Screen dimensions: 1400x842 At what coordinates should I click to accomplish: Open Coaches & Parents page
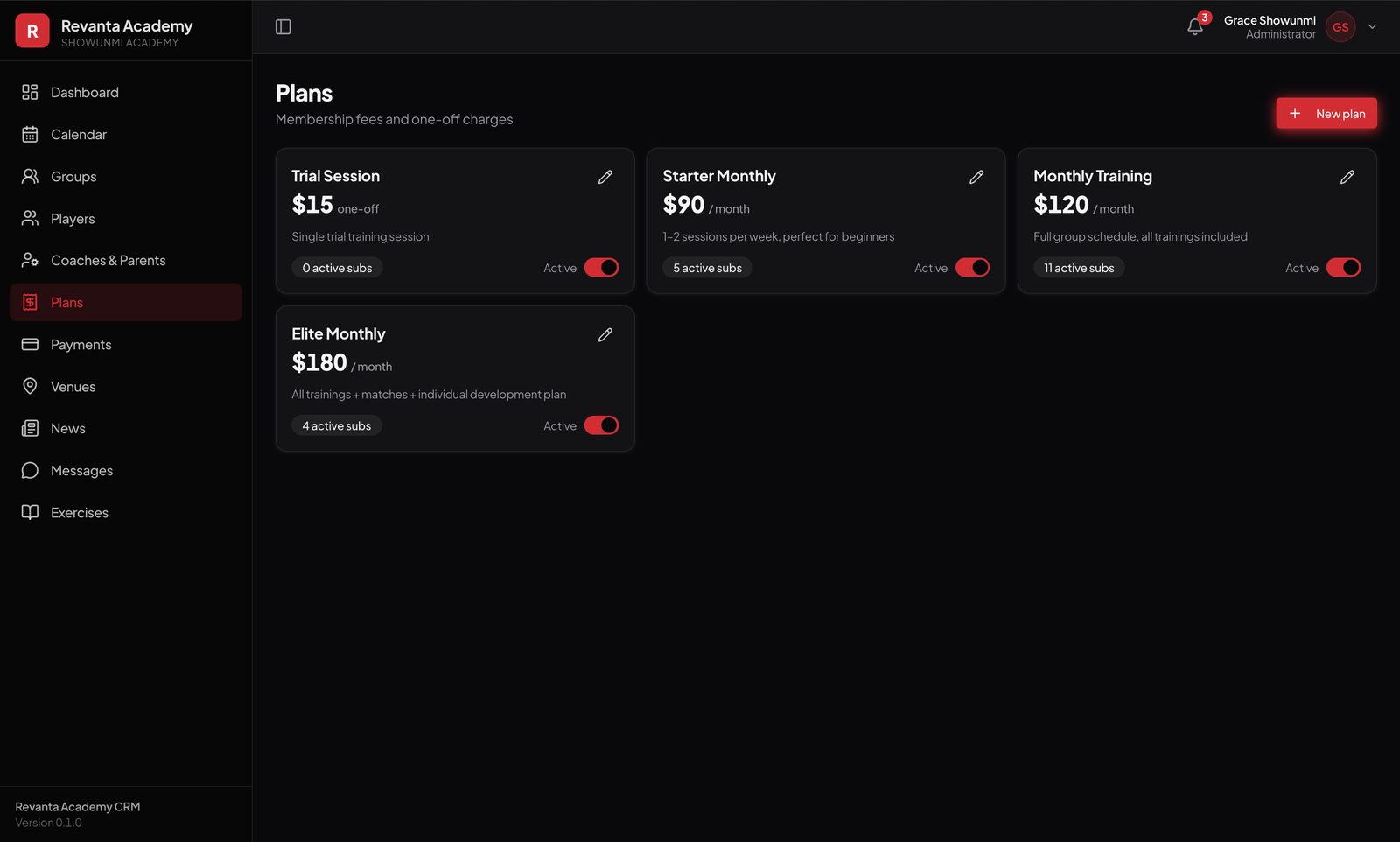126,260
